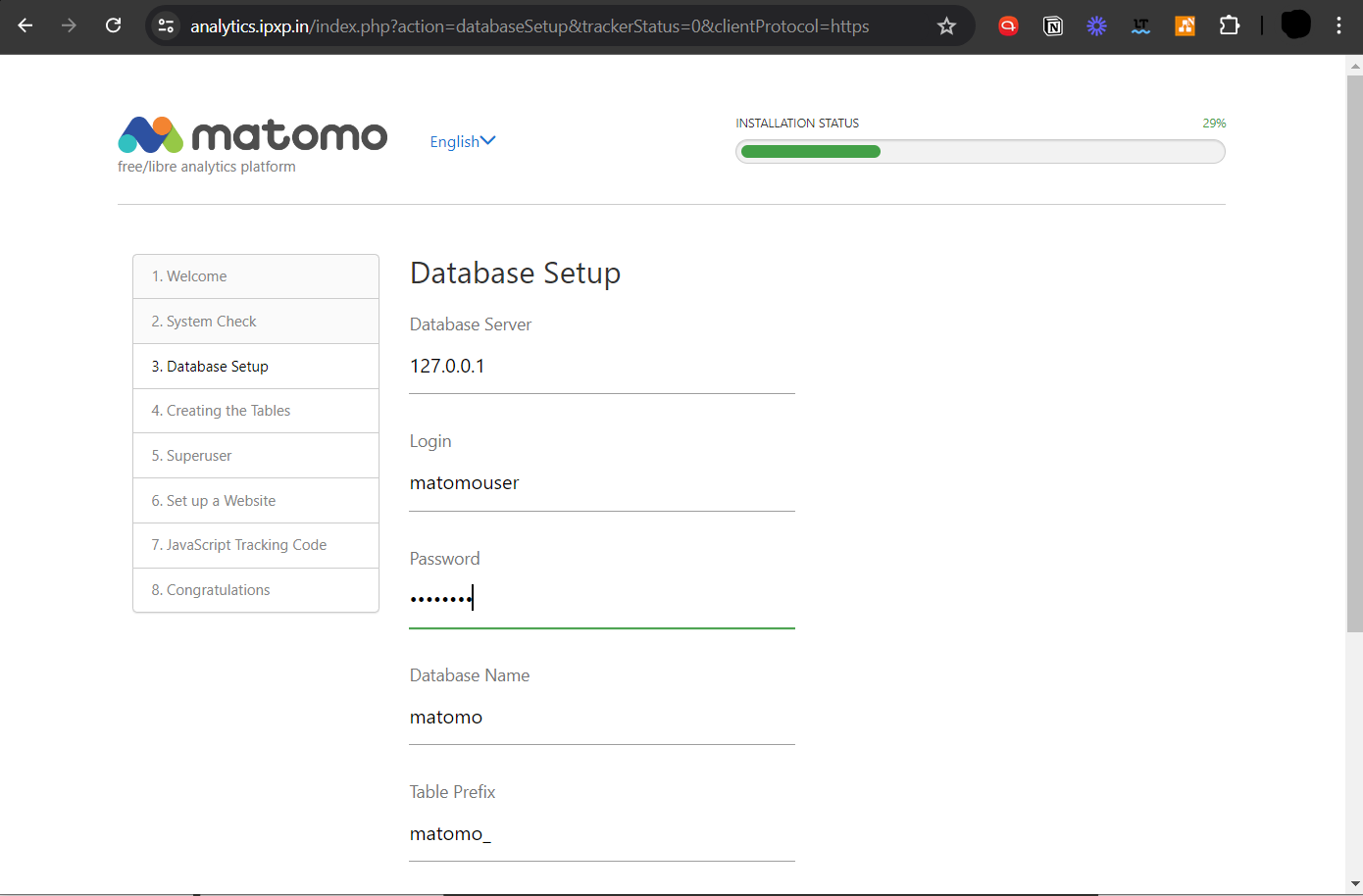Click the INSTALLATION STATUS label

click(x=797, y=124)
